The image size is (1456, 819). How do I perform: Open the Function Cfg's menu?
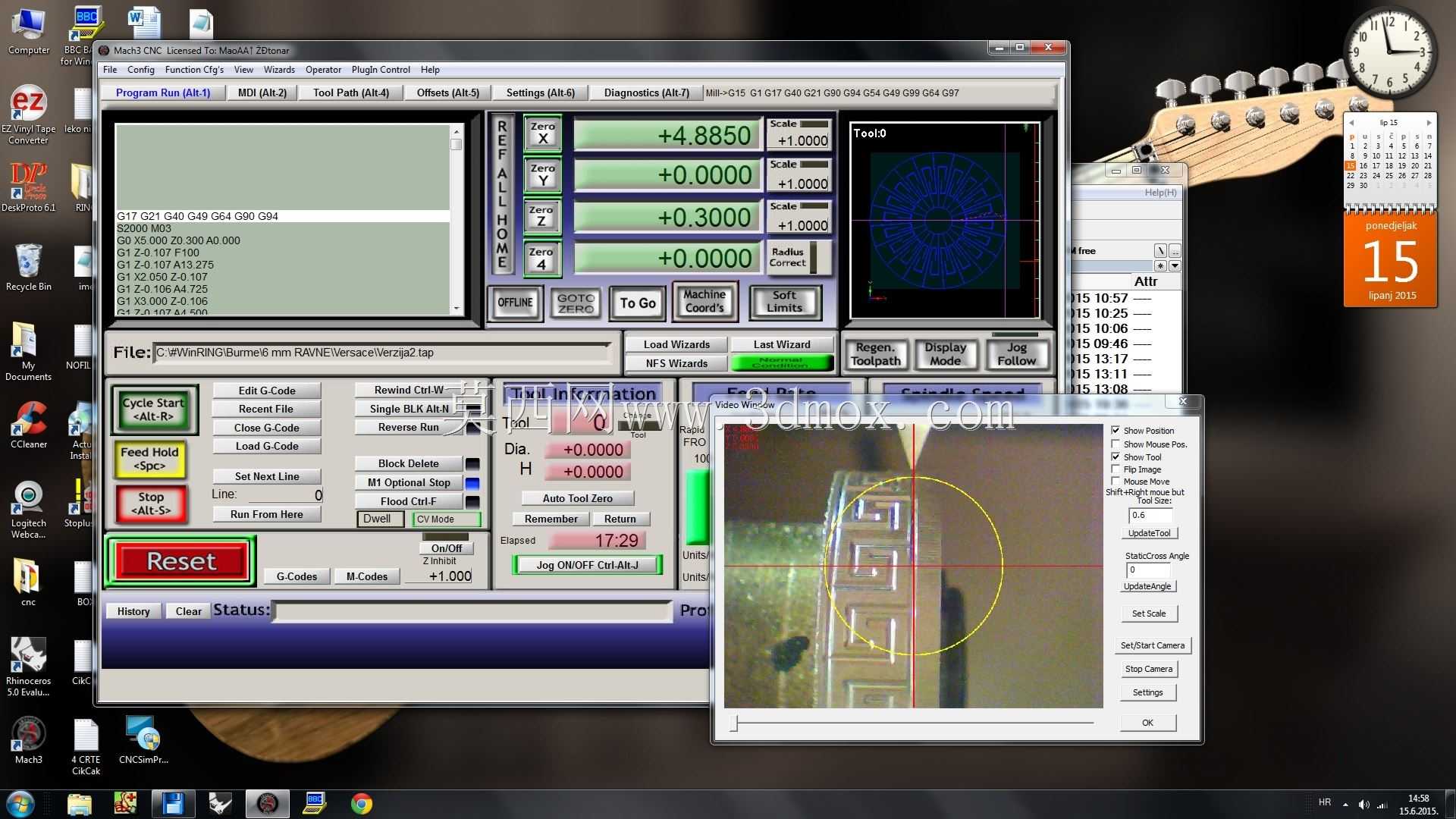click(x=194, y=70)
